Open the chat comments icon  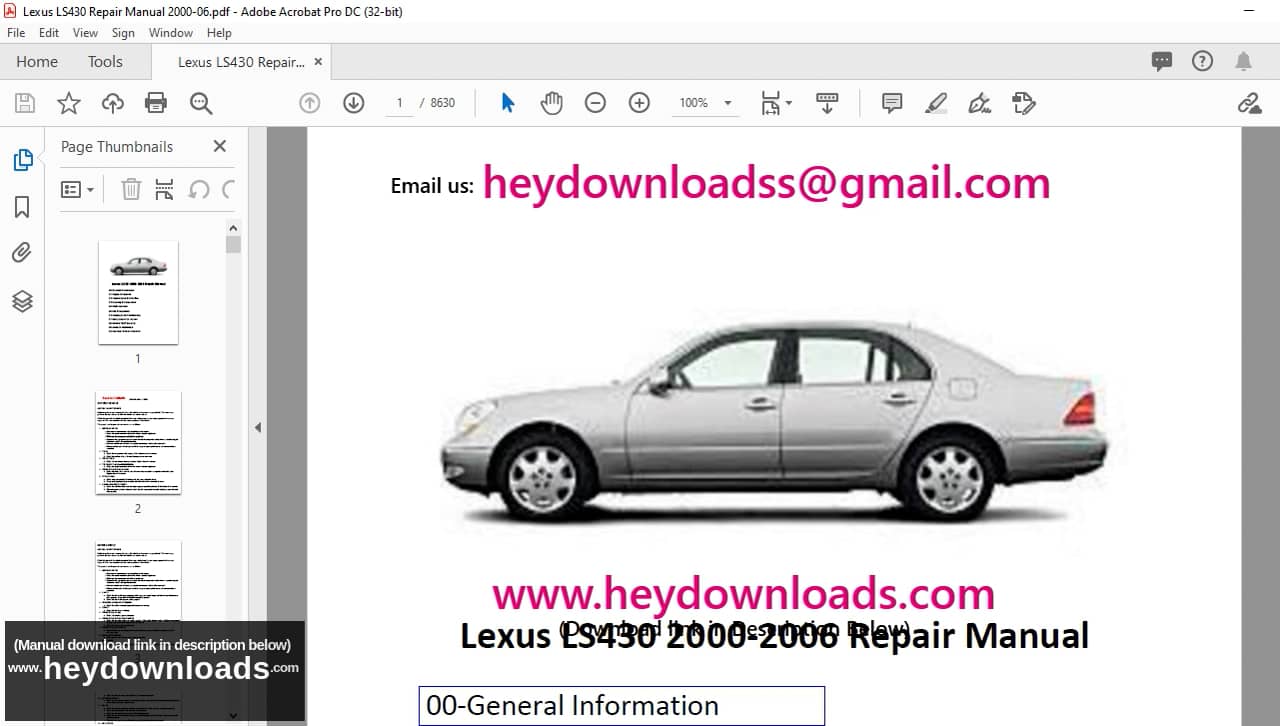(1162, 61)
